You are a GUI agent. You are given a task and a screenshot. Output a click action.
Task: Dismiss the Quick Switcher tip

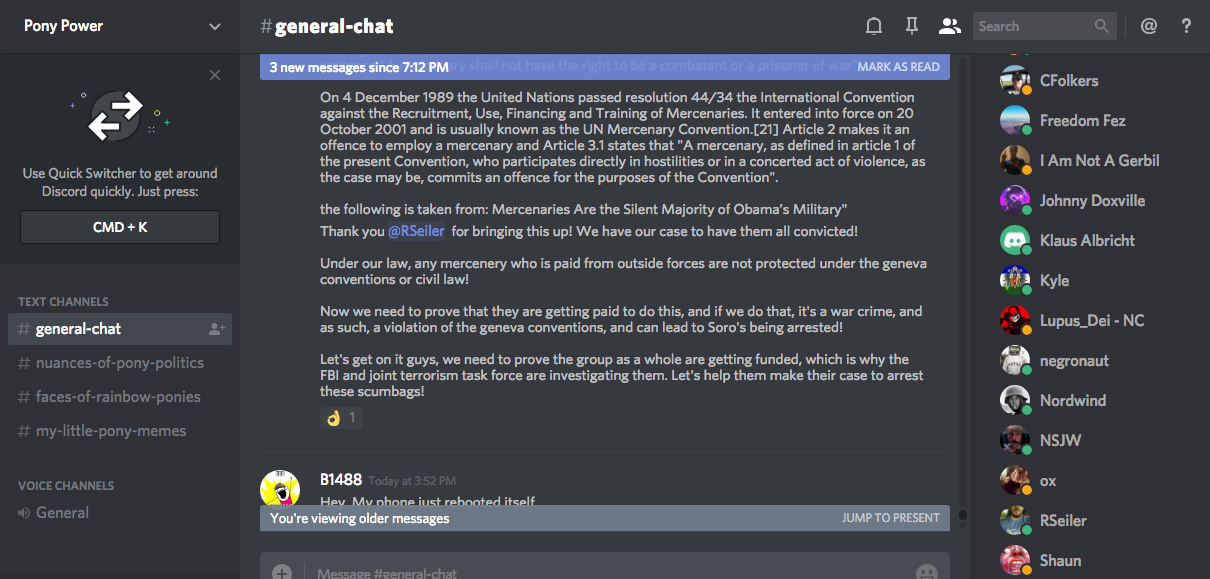(x=215, y=75)
